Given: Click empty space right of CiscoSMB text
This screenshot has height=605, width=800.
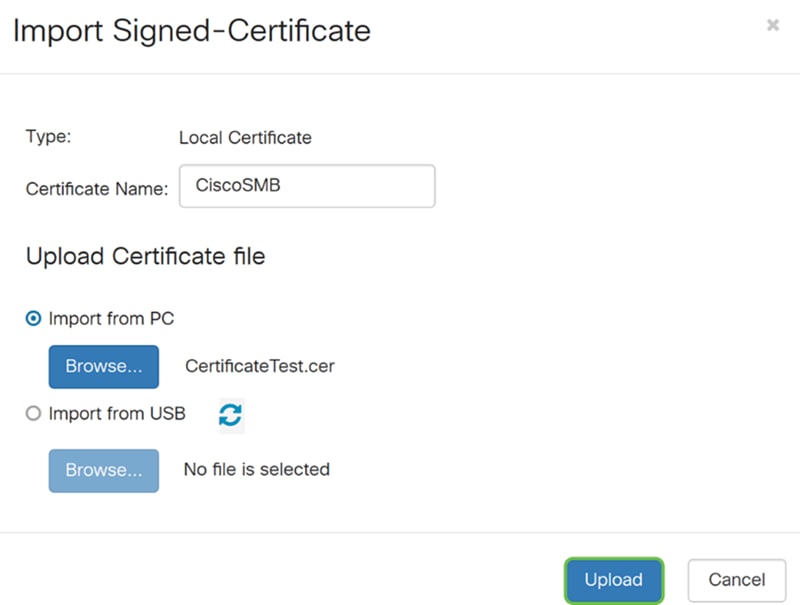Looking at the screenshot, I should pos(357,186).
